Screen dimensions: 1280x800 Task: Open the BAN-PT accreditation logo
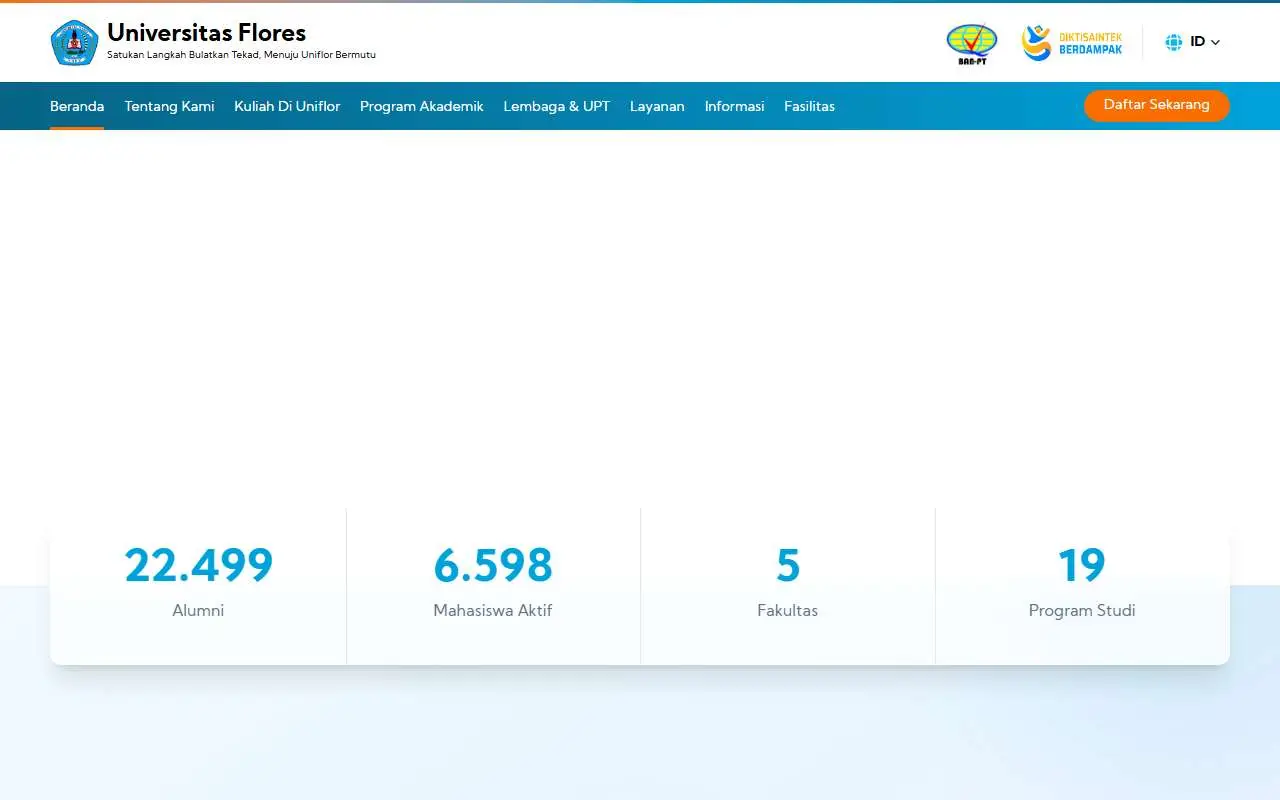(x=971, y=44)
